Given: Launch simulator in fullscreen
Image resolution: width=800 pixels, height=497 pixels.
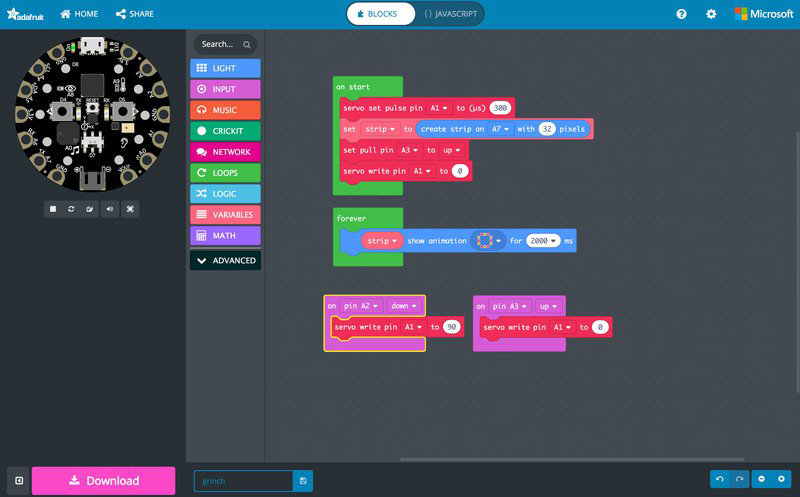Looking at the screenshot, I should pos(130,208).
